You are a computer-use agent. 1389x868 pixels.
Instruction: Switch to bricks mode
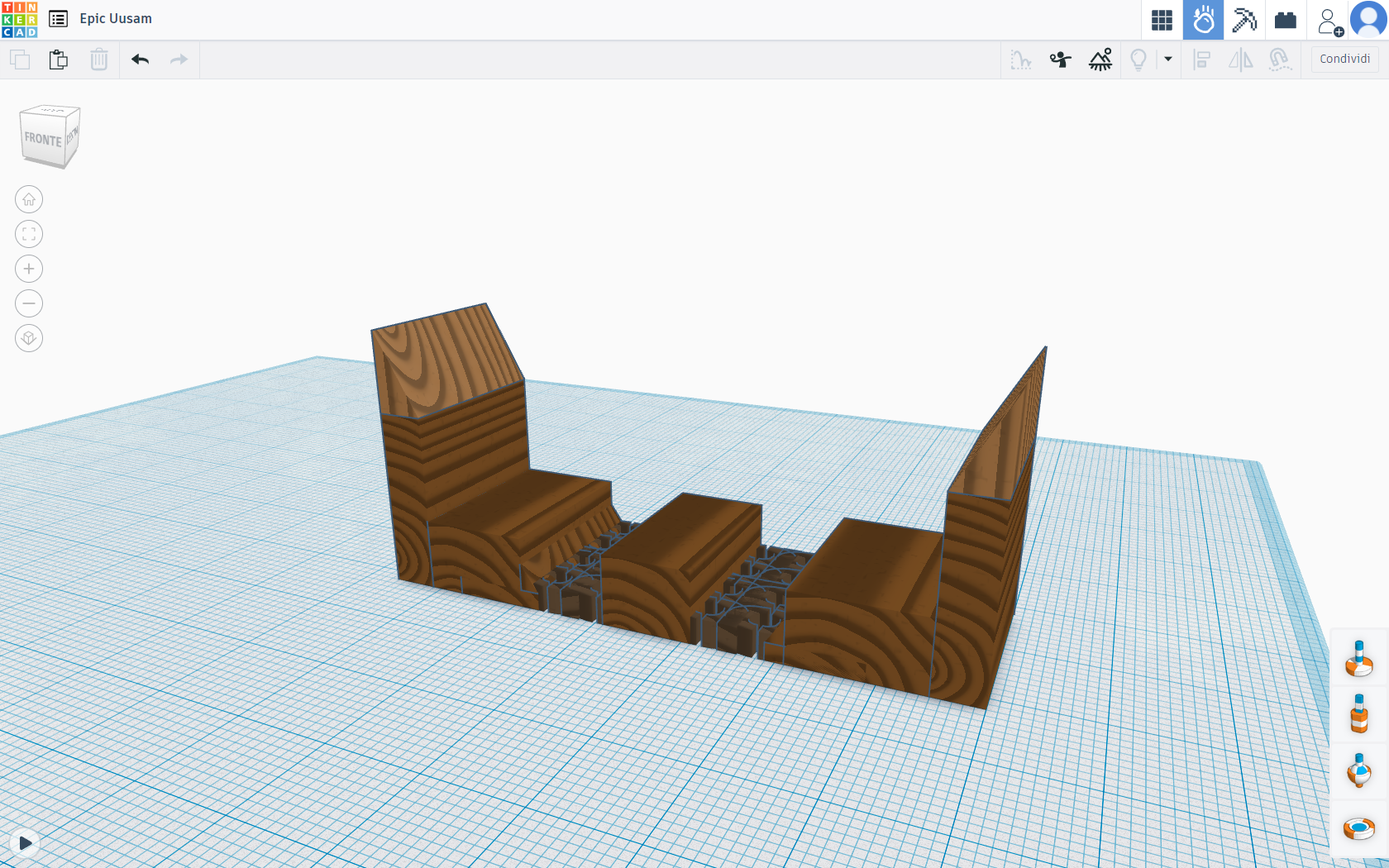(1286, 20)
